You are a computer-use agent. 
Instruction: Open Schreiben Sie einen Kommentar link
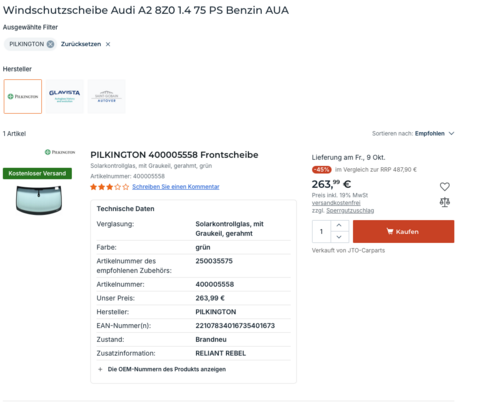coord(176,187)
